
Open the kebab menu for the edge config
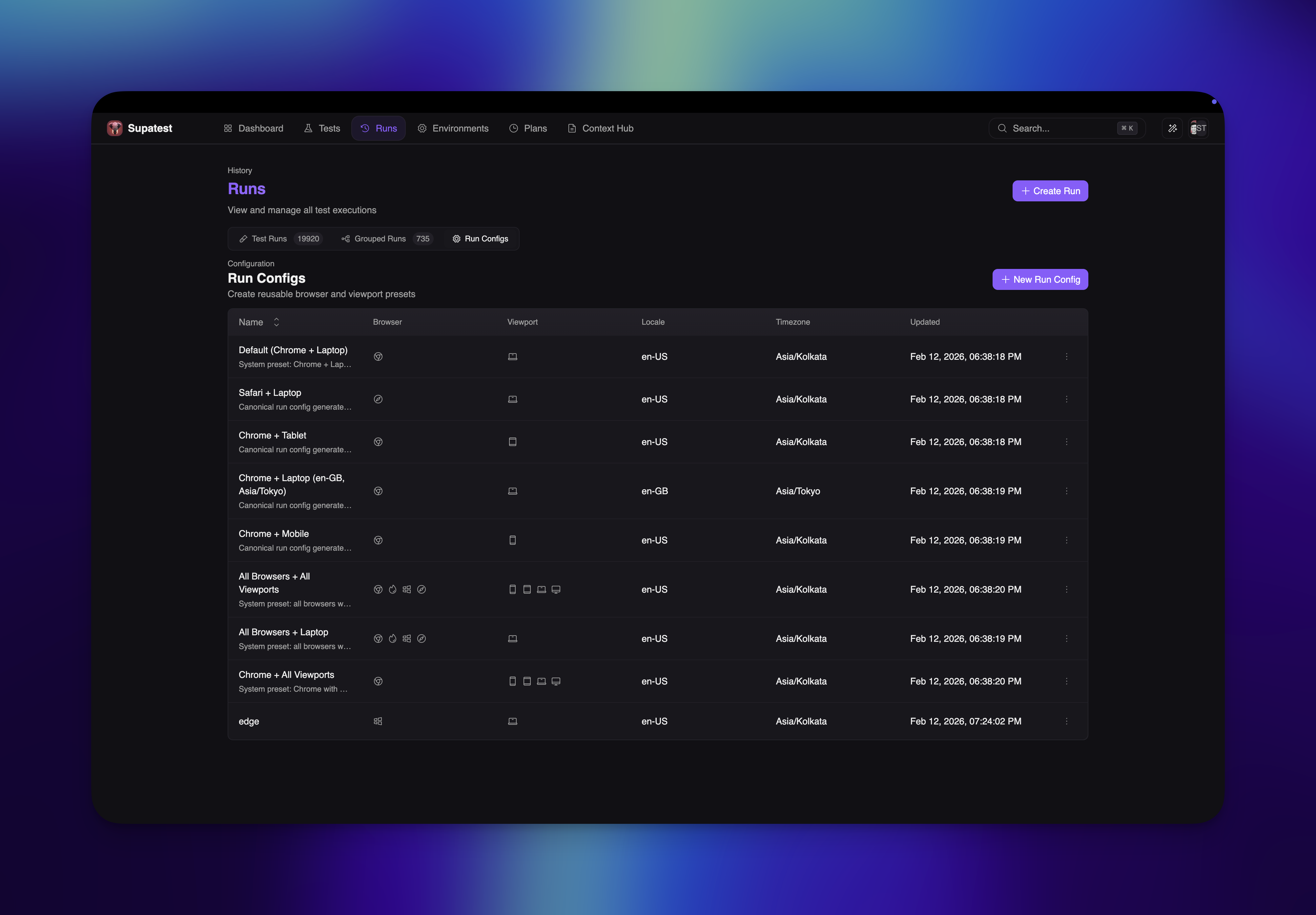[1067, 722]
